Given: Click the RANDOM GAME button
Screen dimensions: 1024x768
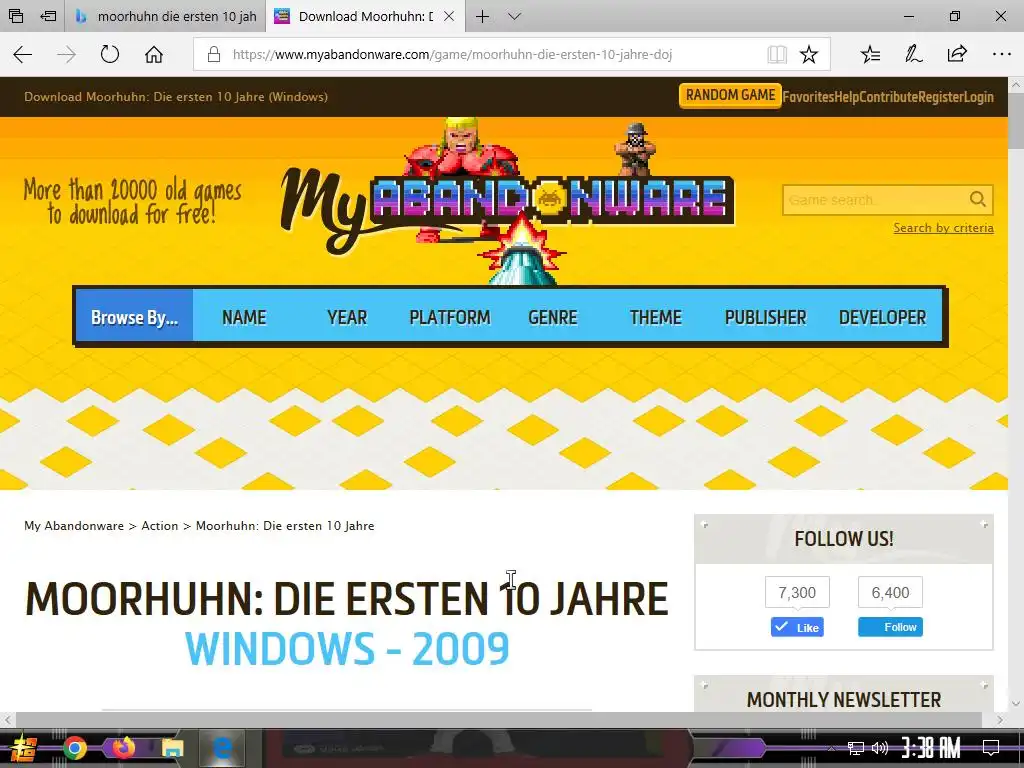Looking at the screenshot, I should point(730,95).
